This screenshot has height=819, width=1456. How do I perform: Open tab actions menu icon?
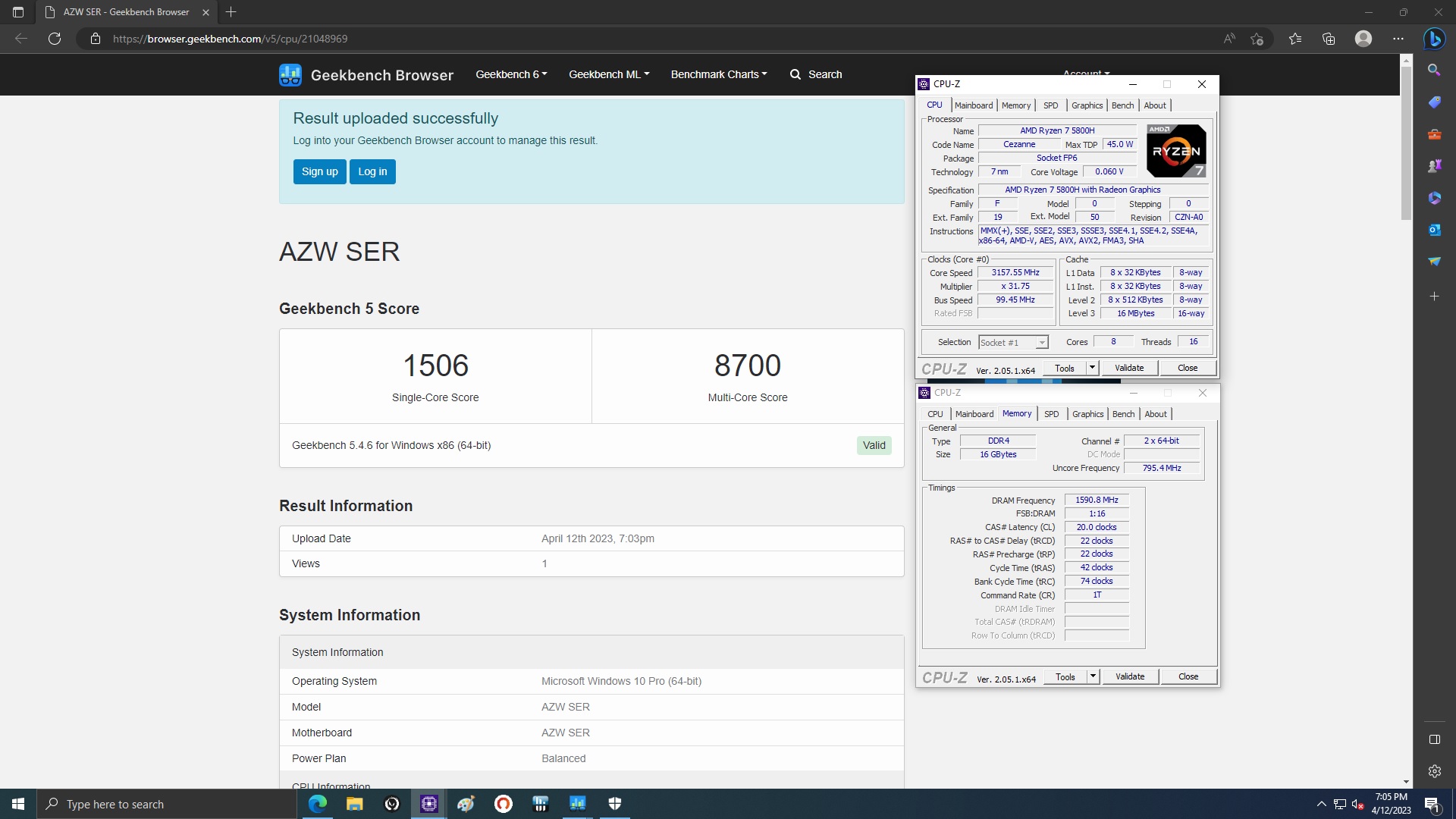18,12
